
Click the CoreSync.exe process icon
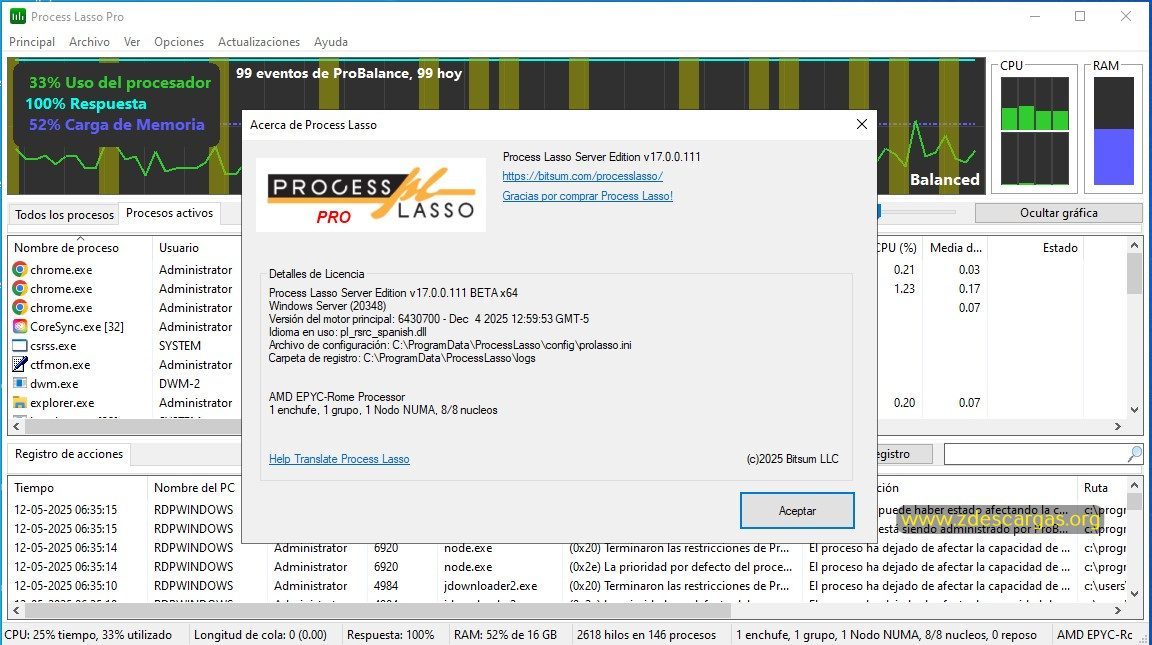20,326
